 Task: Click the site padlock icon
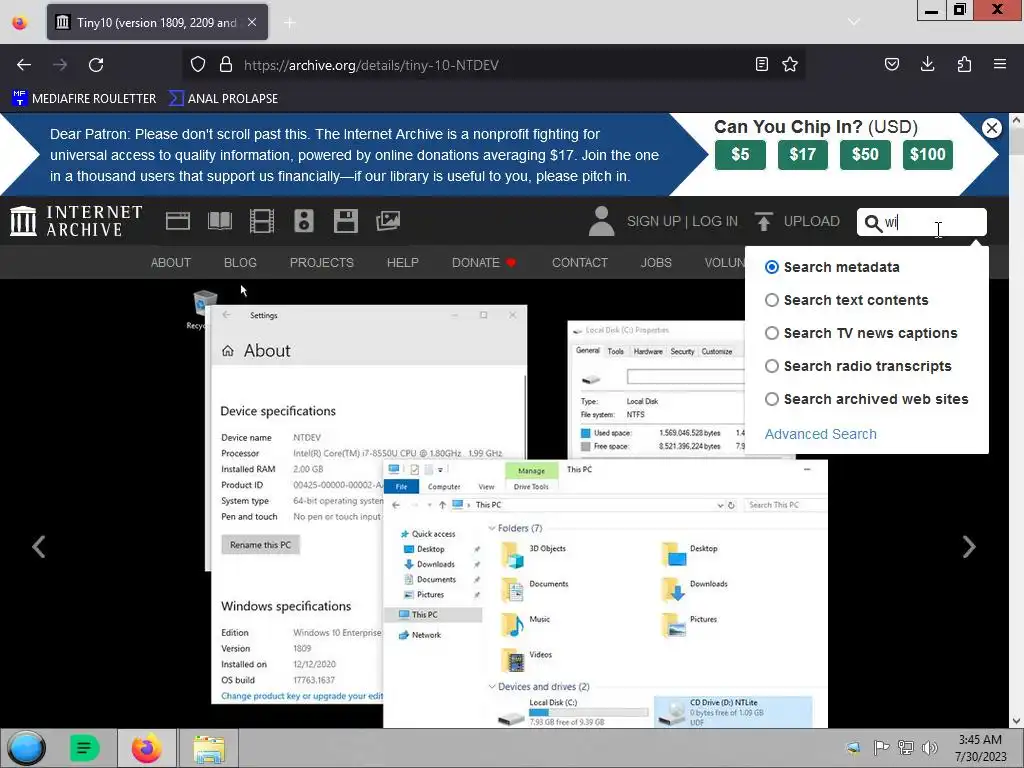pos(226,65)
